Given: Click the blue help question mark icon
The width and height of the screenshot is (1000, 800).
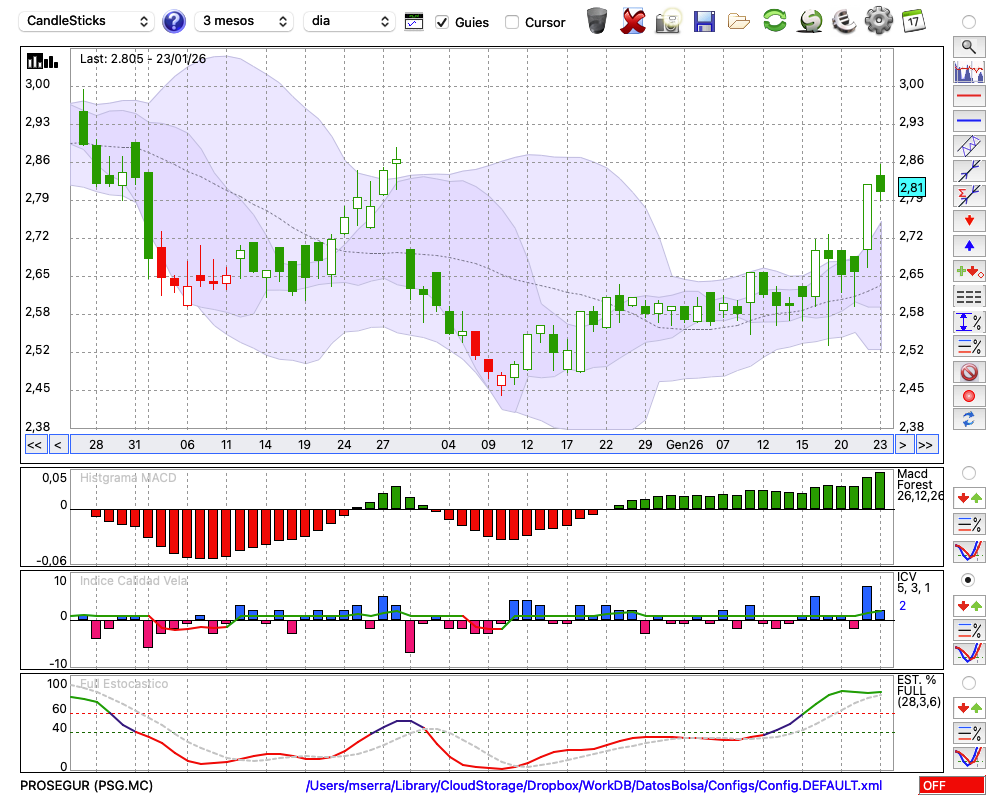Looking at the screenshot, I should coord(174,21).
